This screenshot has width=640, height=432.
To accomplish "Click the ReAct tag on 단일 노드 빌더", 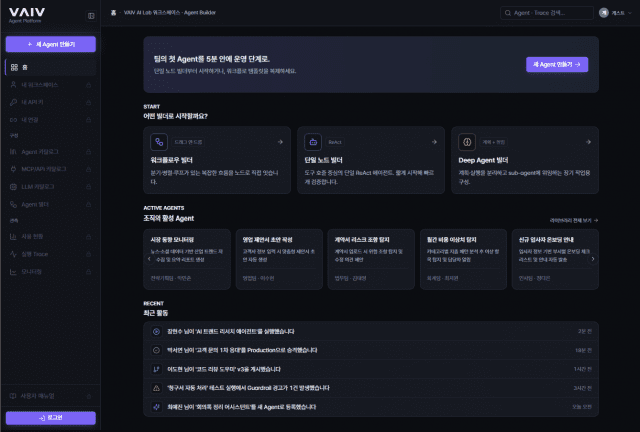I will coord(335,142).
